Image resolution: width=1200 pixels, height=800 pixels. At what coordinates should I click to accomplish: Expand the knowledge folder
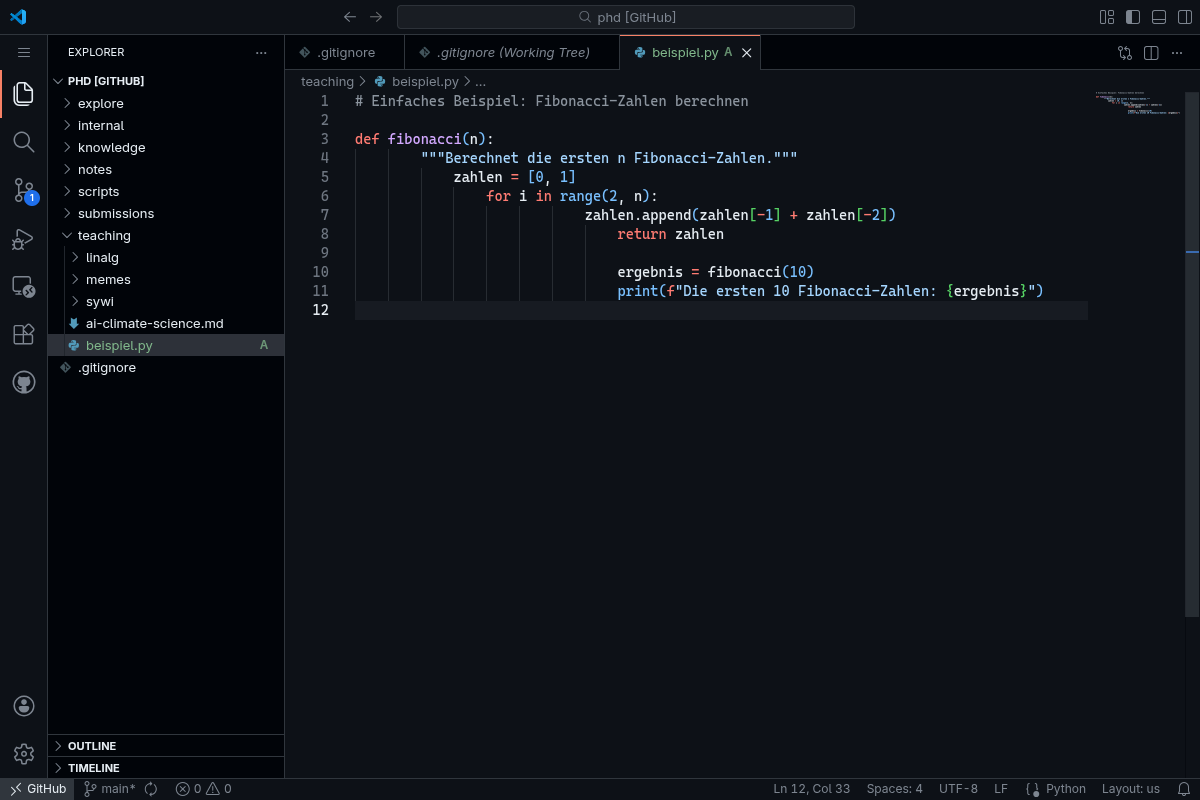click(166, 147)
